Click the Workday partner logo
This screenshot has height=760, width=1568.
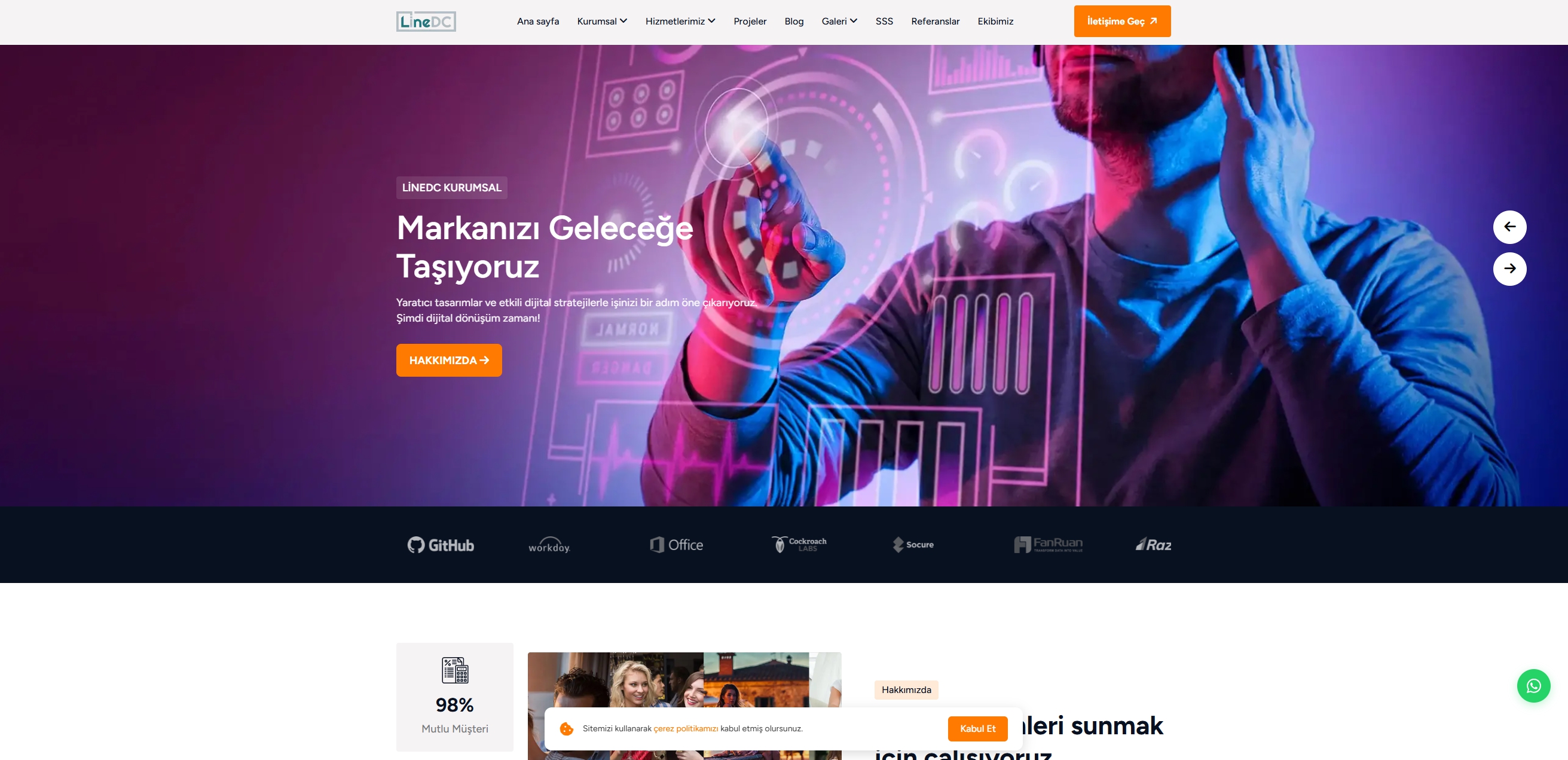(549, 545)
